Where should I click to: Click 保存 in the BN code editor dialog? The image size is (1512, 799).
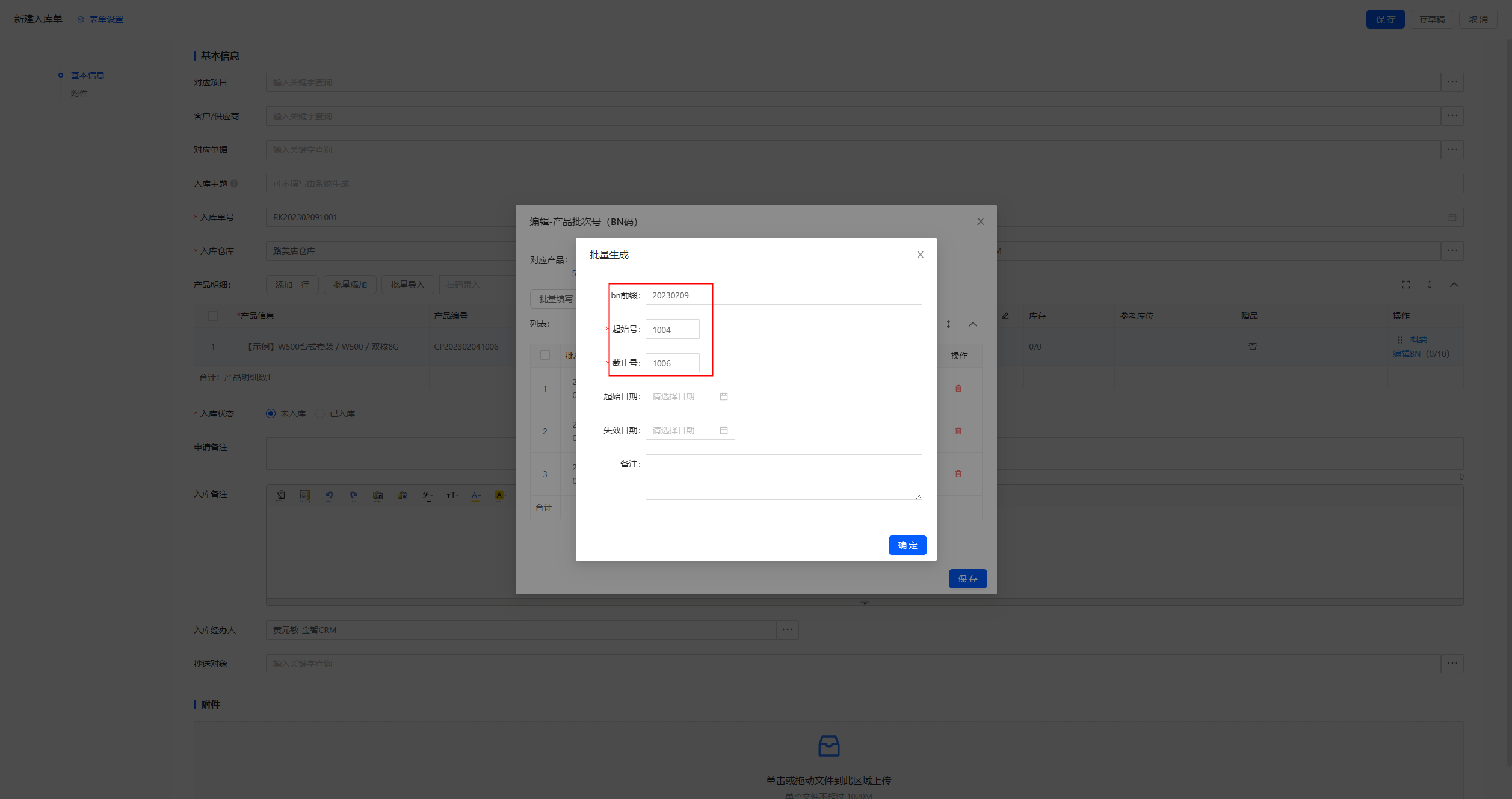[967, 579]
